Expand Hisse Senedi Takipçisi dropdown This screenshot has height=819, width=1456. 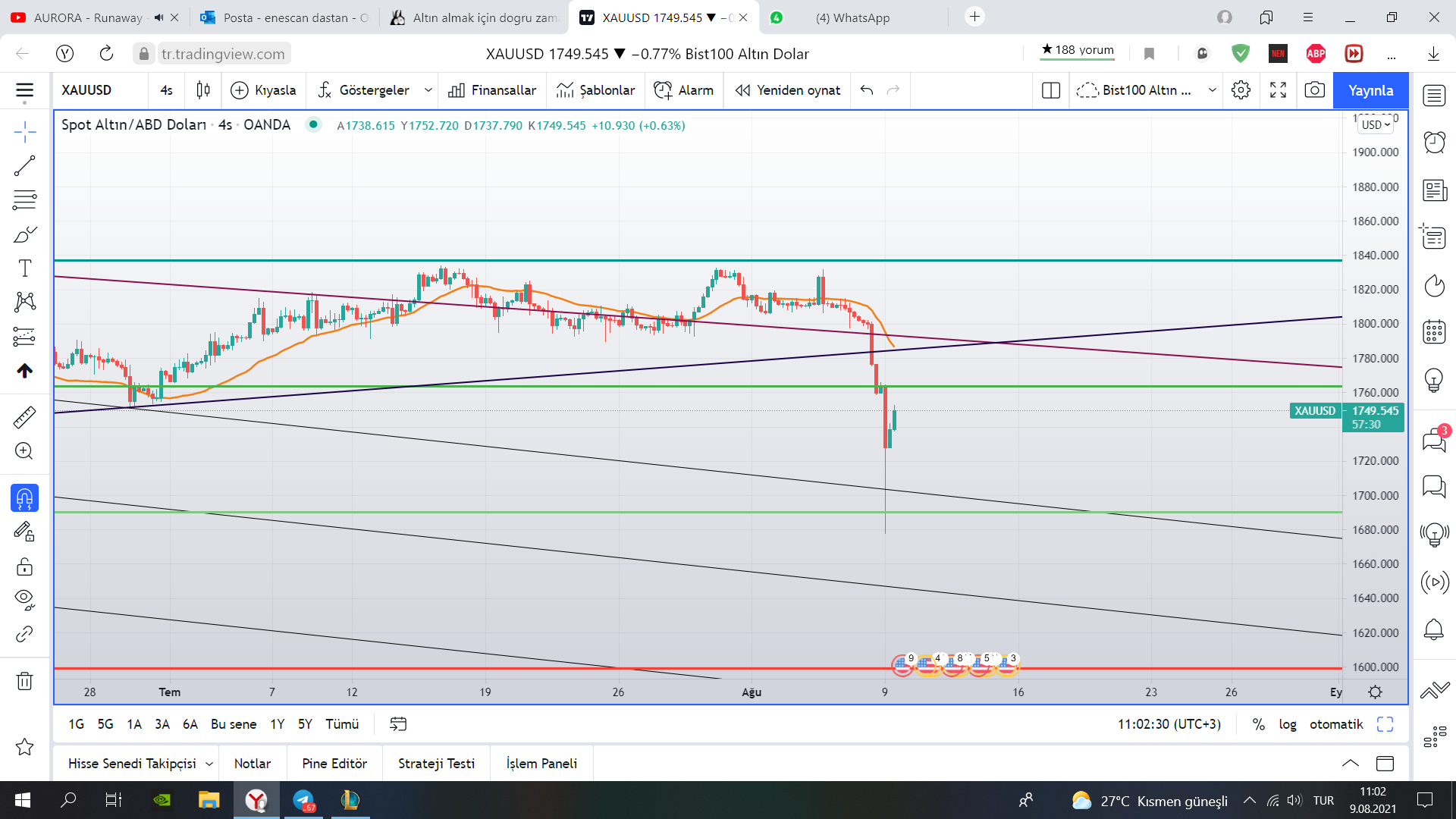point(209,764)
